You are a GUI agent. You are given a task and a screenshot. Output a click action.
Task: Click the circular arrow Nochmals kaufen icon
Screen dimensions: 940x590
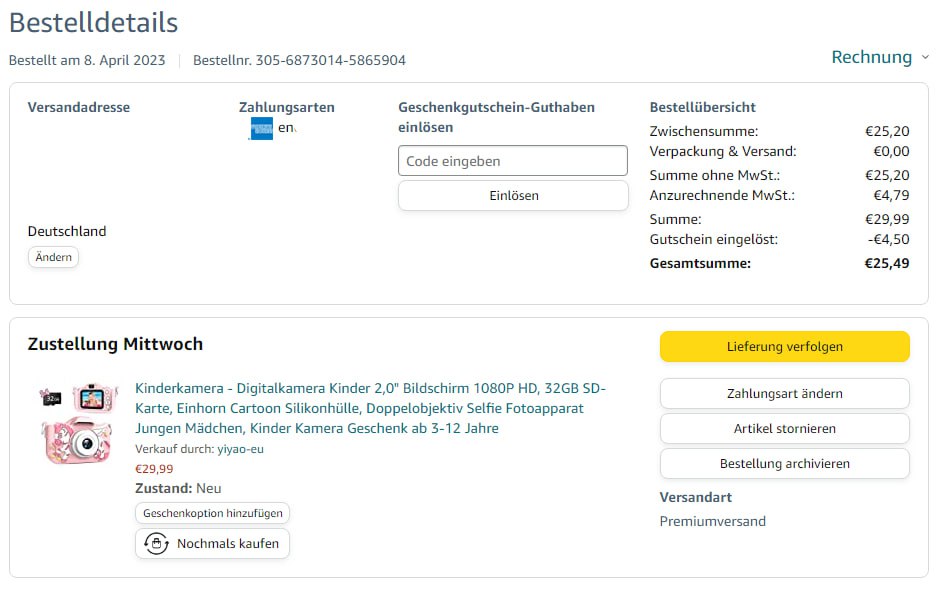coord(156,543)
